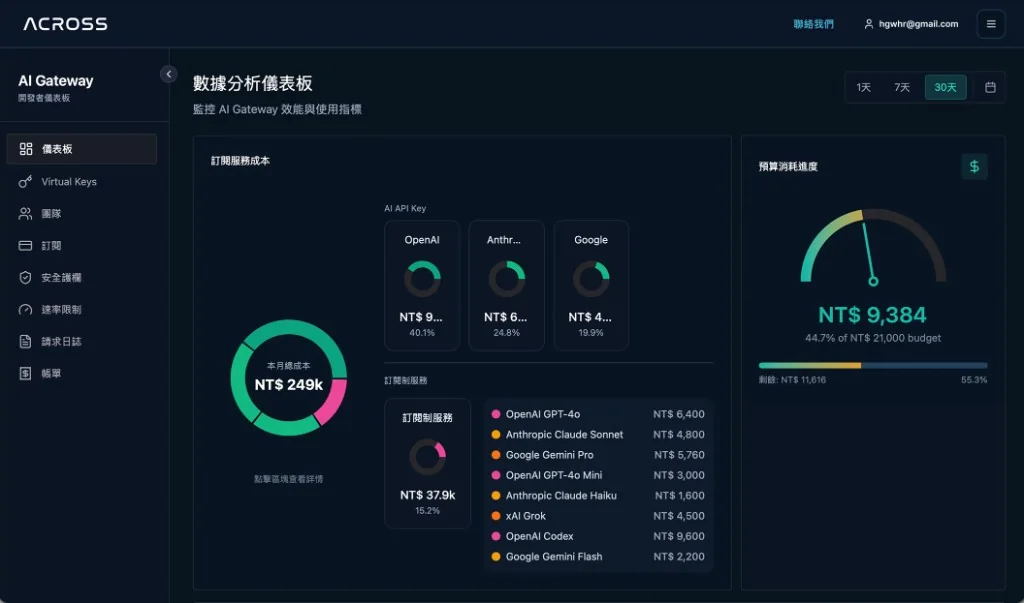
Task: Click the 預算消耗進度 panel heading
Action: click(788, 167)
